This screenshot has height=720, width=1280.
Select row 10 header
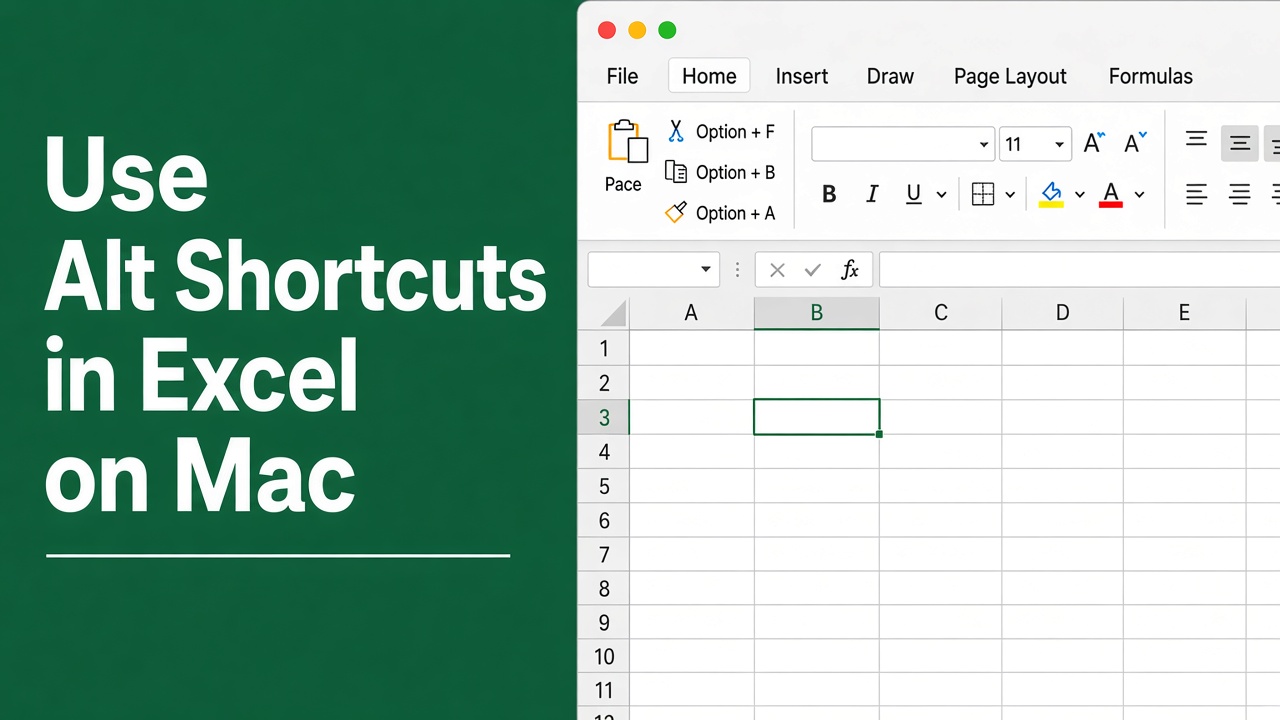(x=604, y=657)
